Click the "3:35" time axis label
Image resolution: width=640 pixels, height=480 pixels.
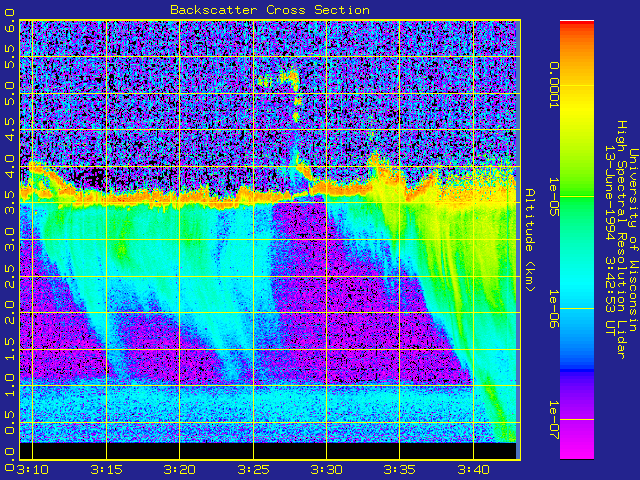click(x=400, y=470)
